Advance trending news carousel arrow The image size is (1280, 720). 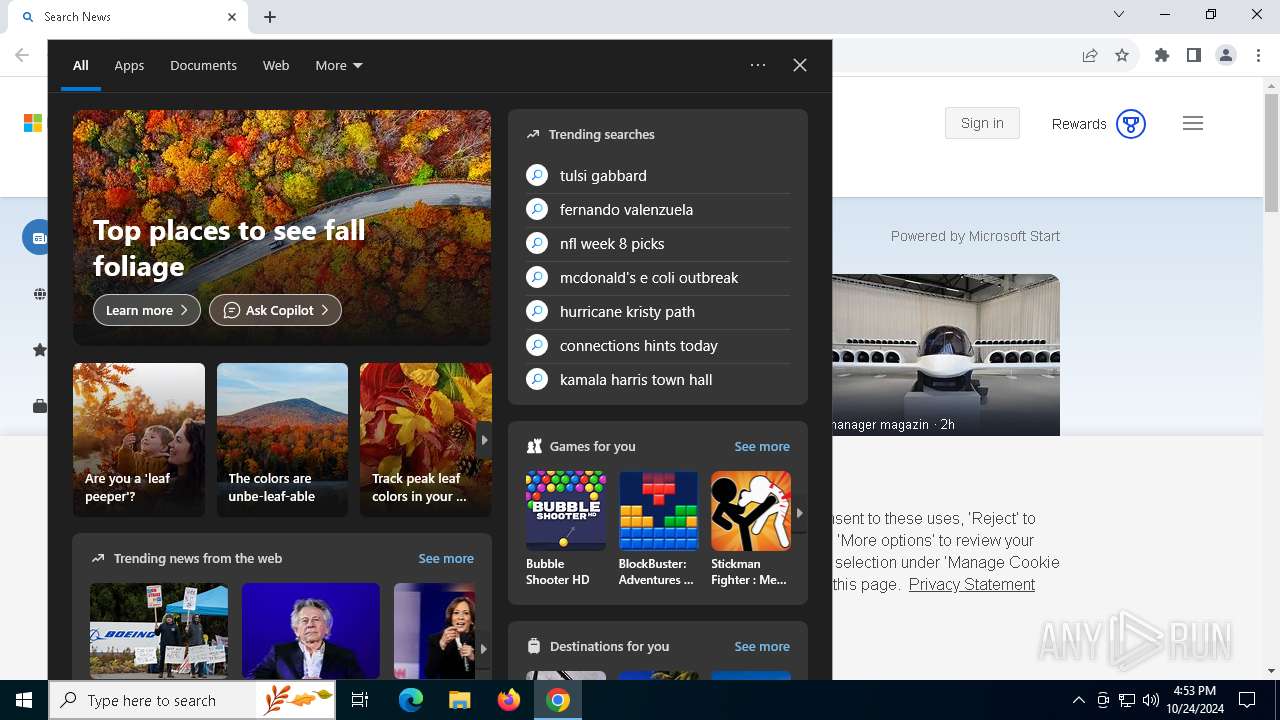click(483, 648)
